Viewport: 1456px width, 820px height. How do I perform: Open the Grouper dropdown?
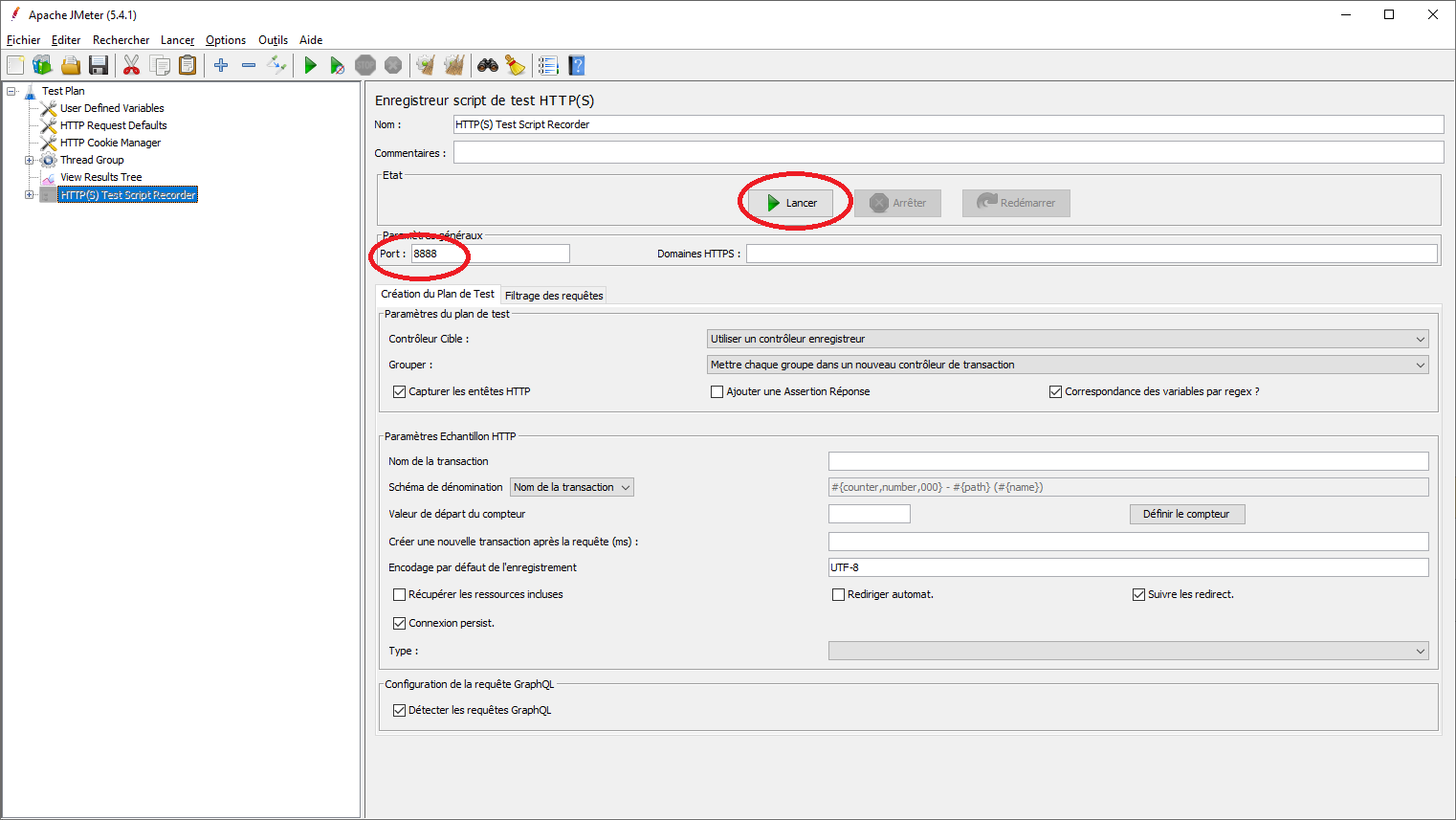click(1068, 365)
